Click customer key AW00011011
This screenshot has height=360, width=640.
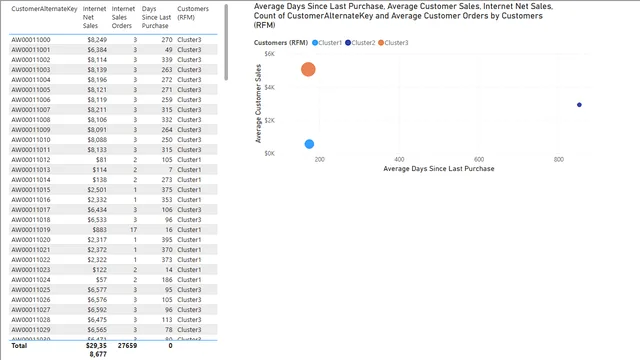point(31,150)
